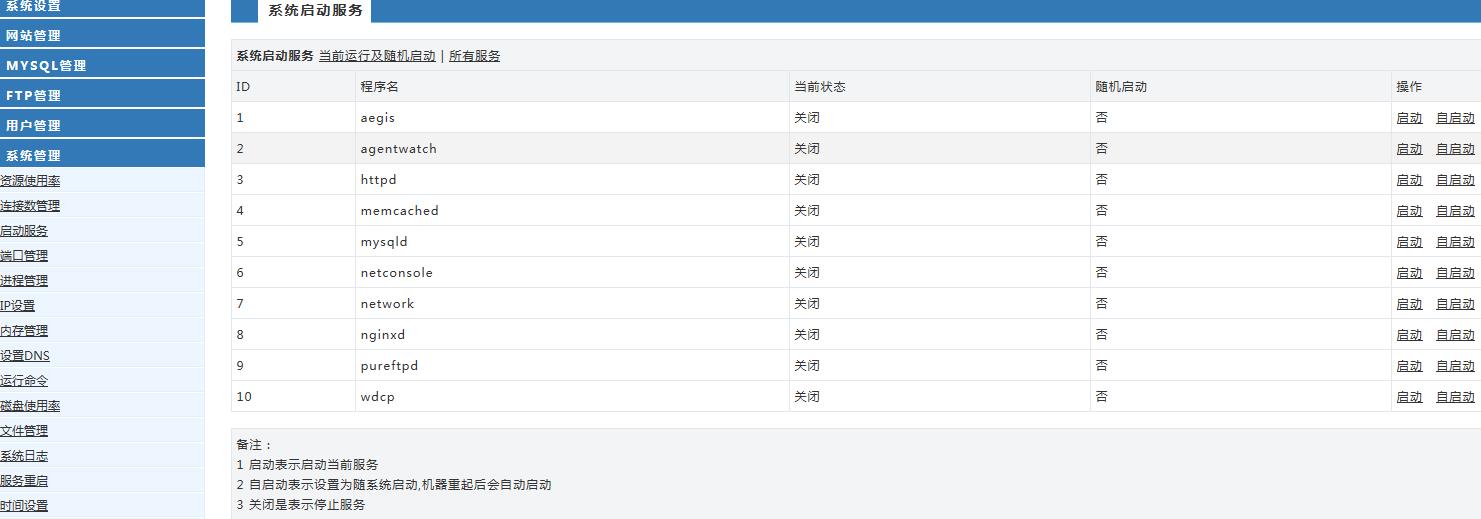The image size is (1481, 519).
Task: Select the wdcp program name cell
Action: coord(572,397)
